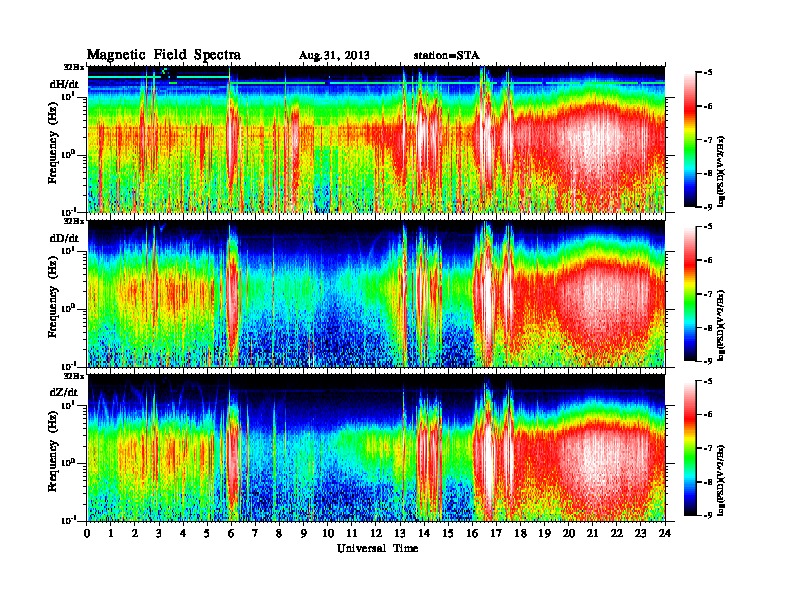Click the dD/dt panel color scale bar
The image size is (792, 612).
coord(689,293)
